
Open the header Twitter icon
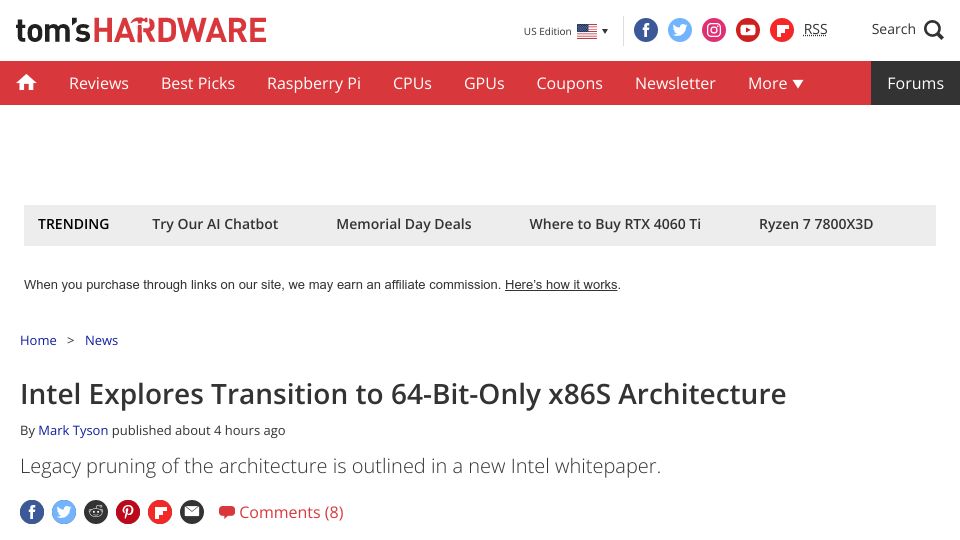click(680, 30)
